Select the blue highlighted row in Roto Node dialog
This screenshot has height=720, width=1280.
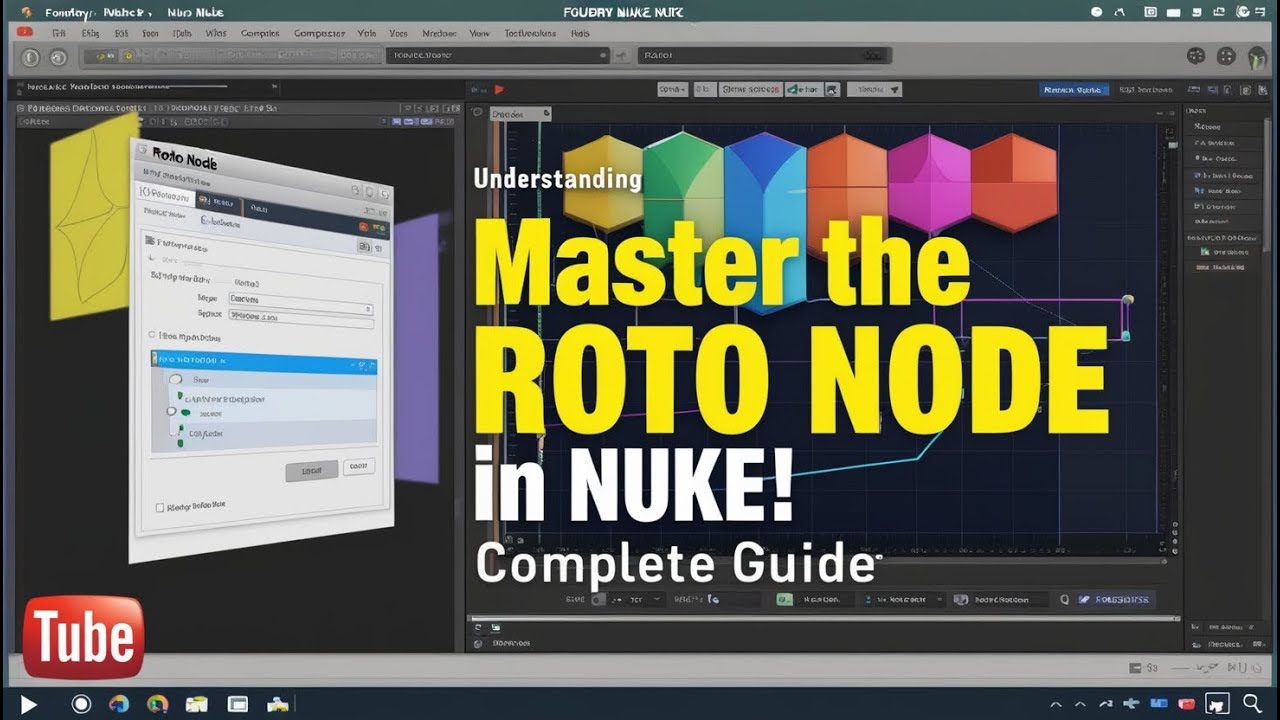[264, 361]
